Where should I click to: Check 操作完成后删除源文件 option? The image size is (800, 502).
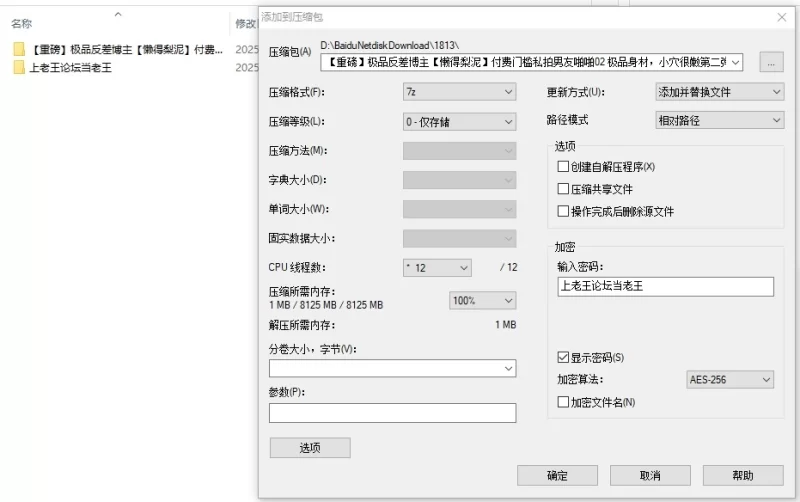click(x=563, y=211)
